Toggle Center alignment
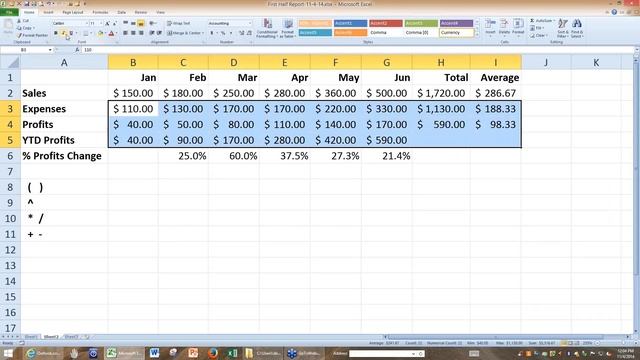 coord(133,33)
